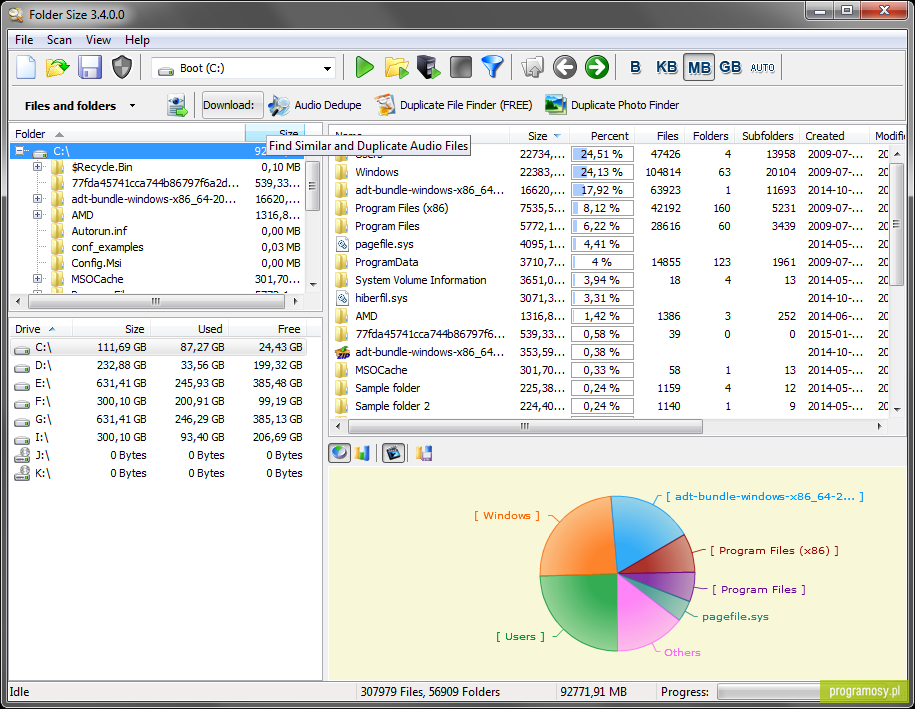Viewport: 915px width, 709px height.
Task: Navigate back with left arrow icon
Action: pos(564,68)
